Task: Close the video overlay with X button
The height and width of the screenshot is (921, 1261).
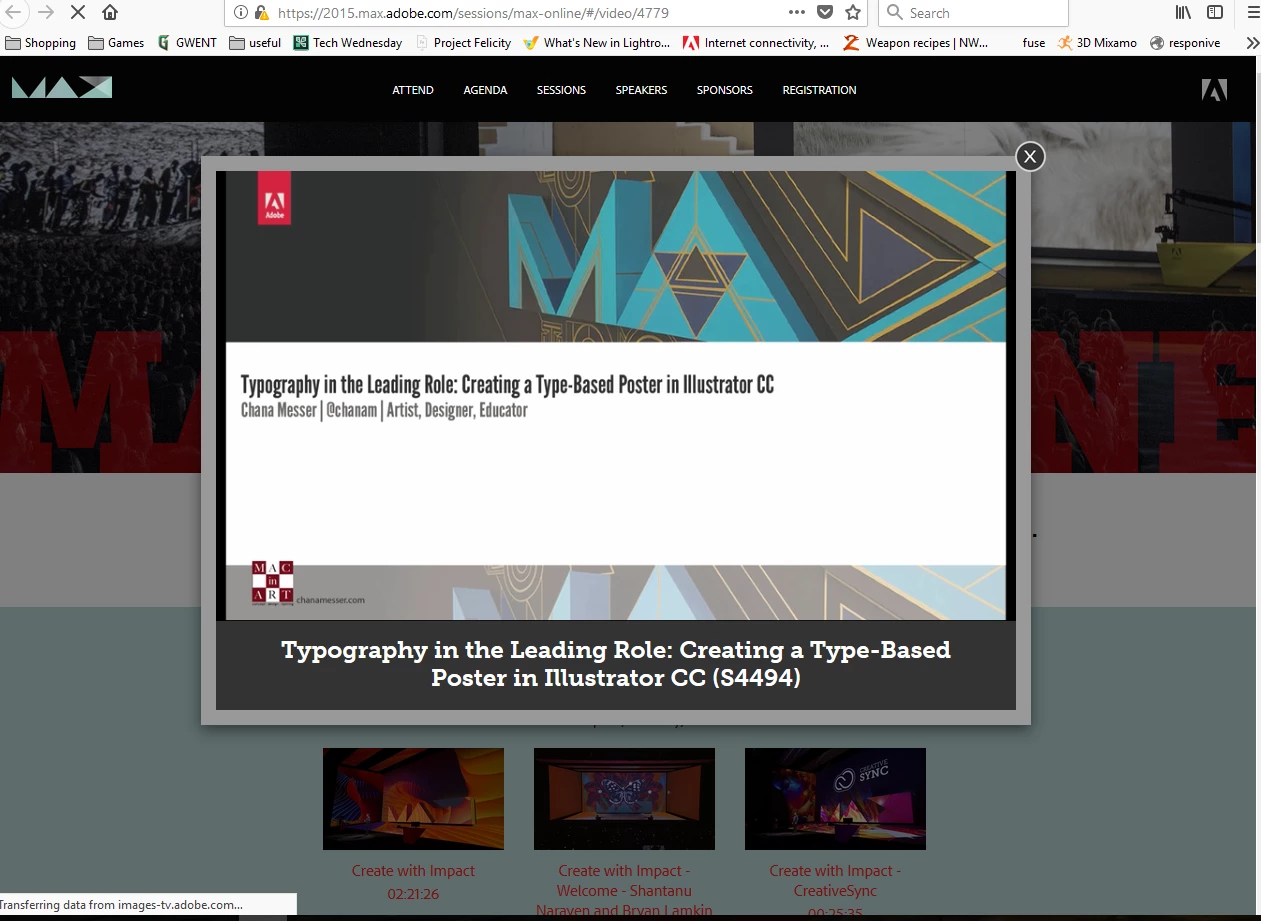Action: (1030, 156)
